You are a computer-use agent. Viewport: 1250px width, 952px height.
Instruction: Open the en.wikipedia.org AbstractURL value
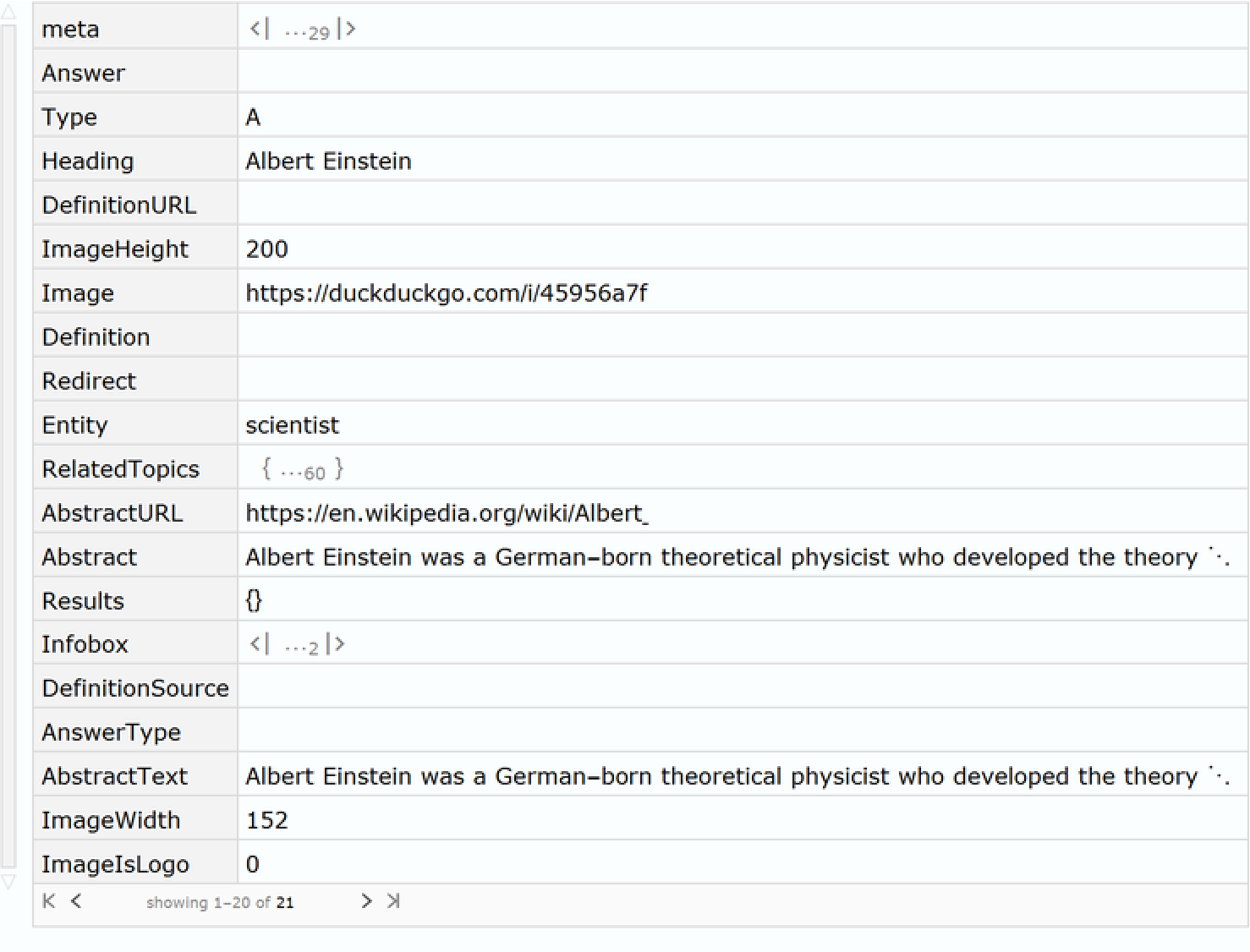pos(447,513)
